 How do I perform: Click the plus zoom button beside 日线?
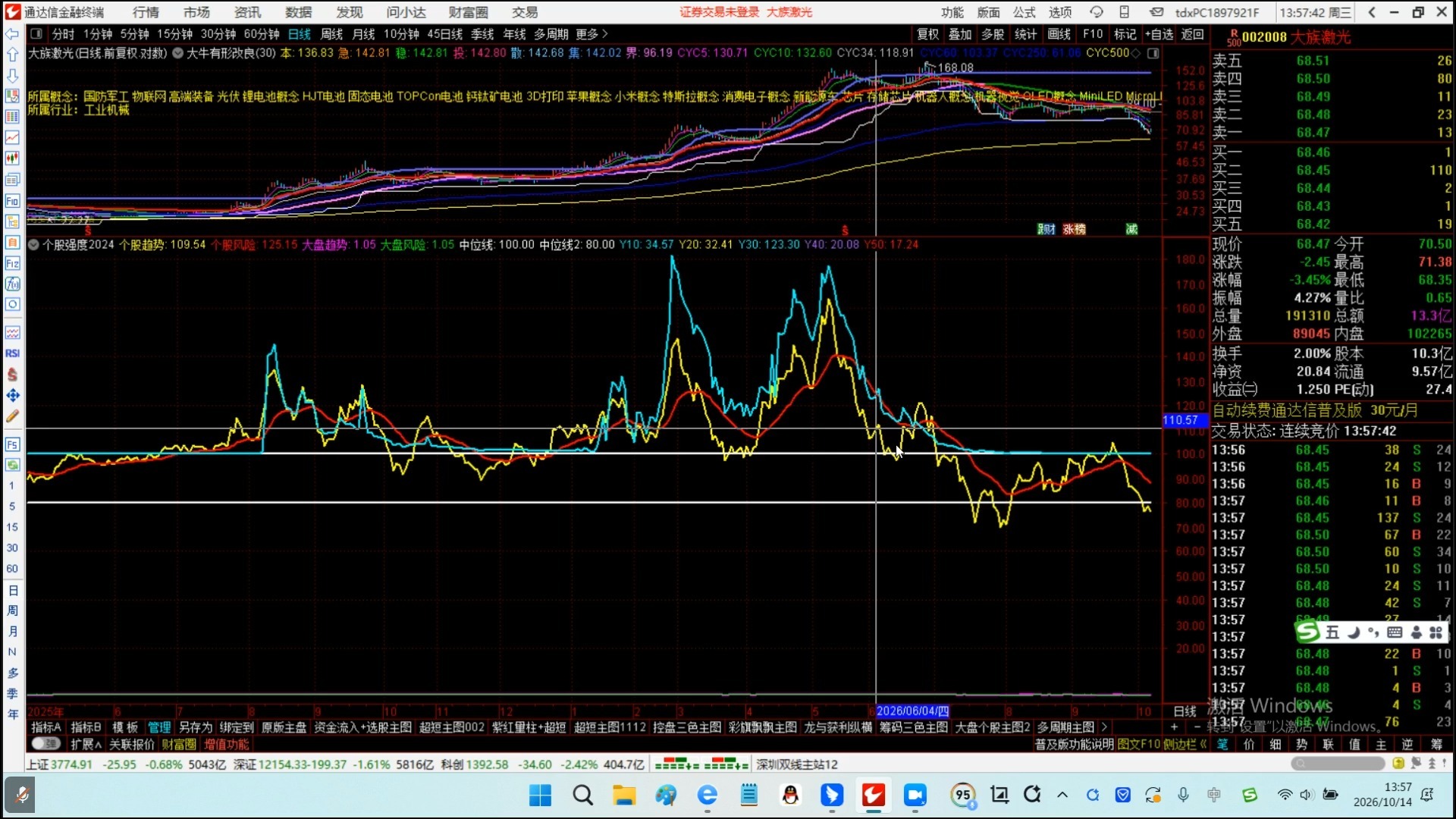tap(1174, 726)
